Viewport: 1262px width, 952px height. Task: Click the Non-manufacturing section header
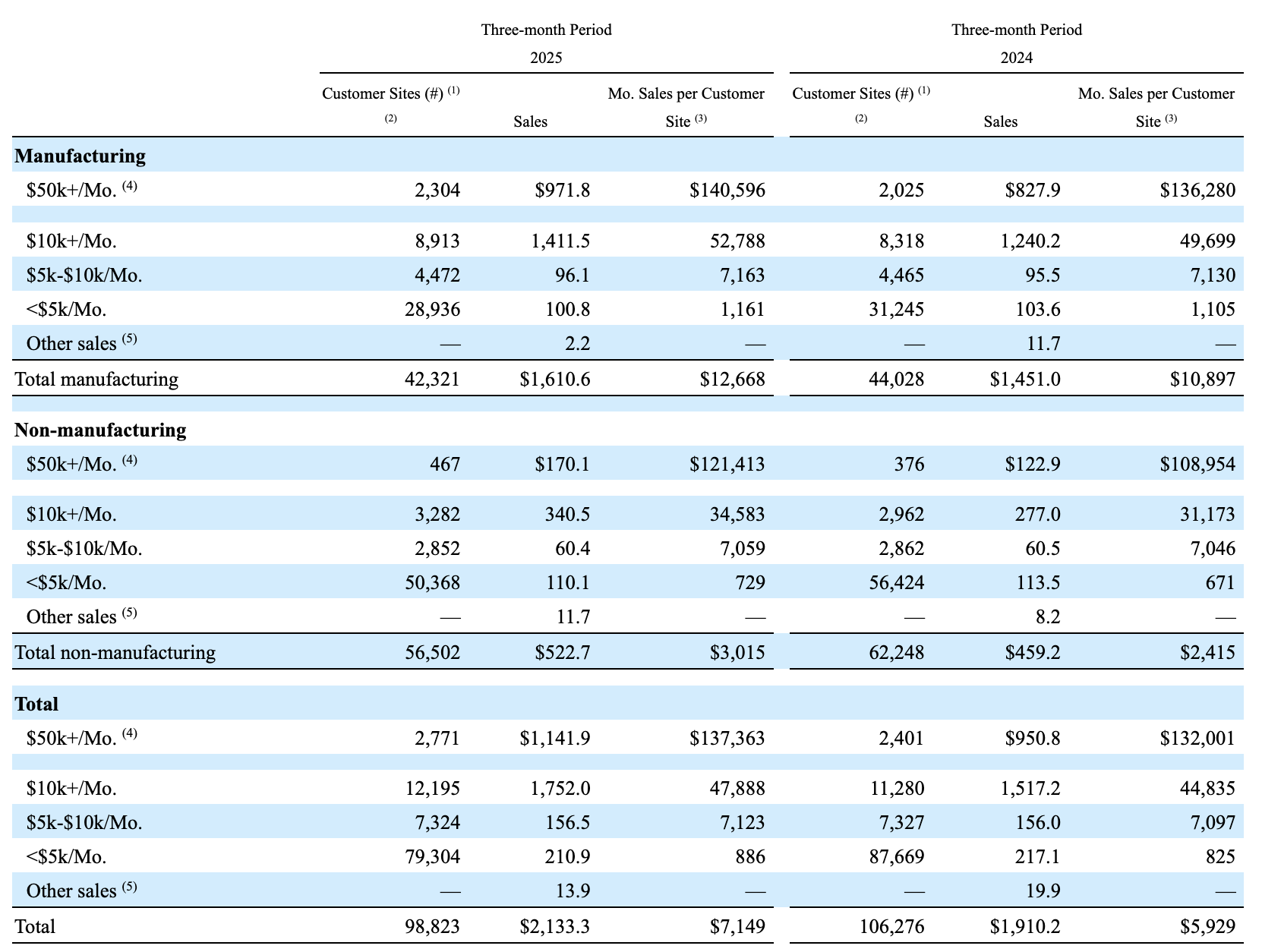99,430
